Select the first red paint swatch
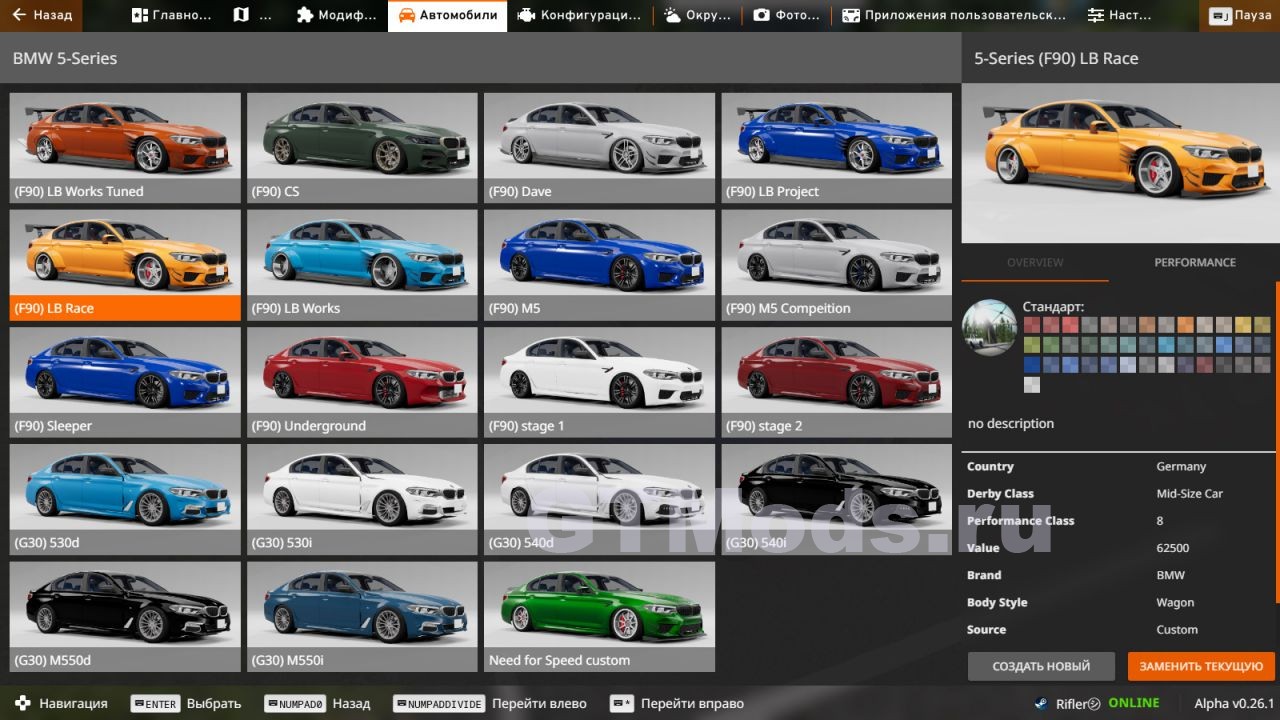 pos(1032,325)
